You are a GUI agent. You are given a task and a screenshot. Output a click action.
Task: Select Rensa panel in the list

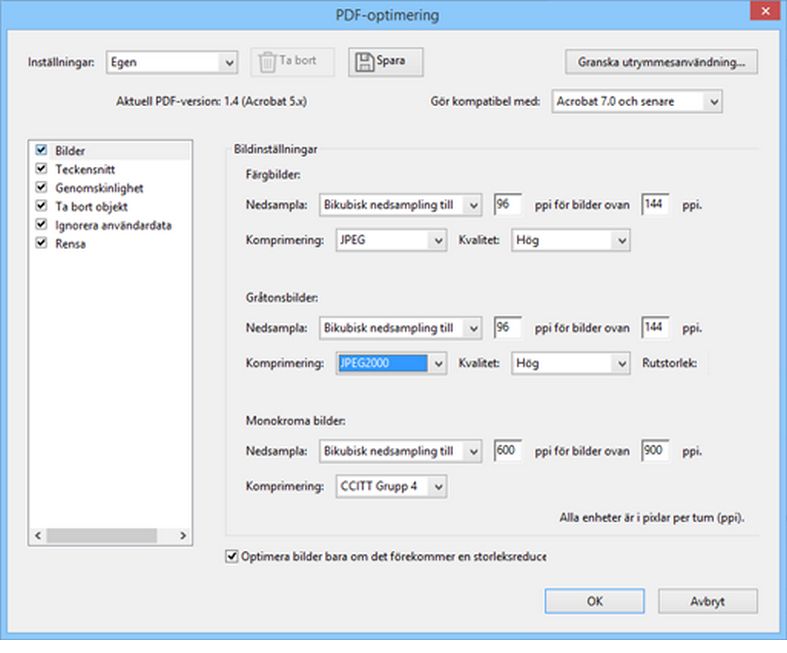[x=70, y=243]
